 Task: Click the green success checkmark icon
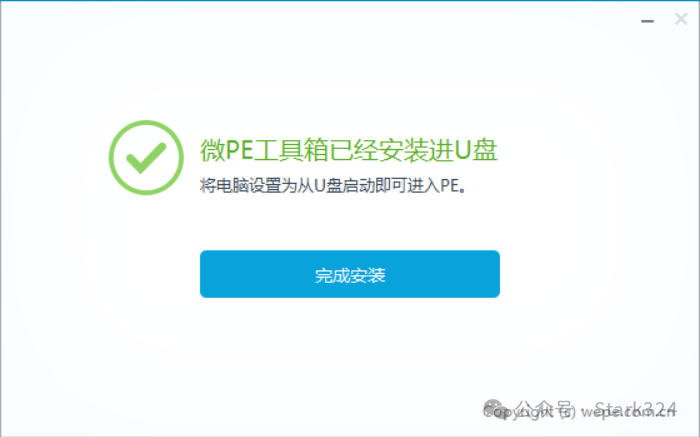pyautogui.click(x=146, y=157)
